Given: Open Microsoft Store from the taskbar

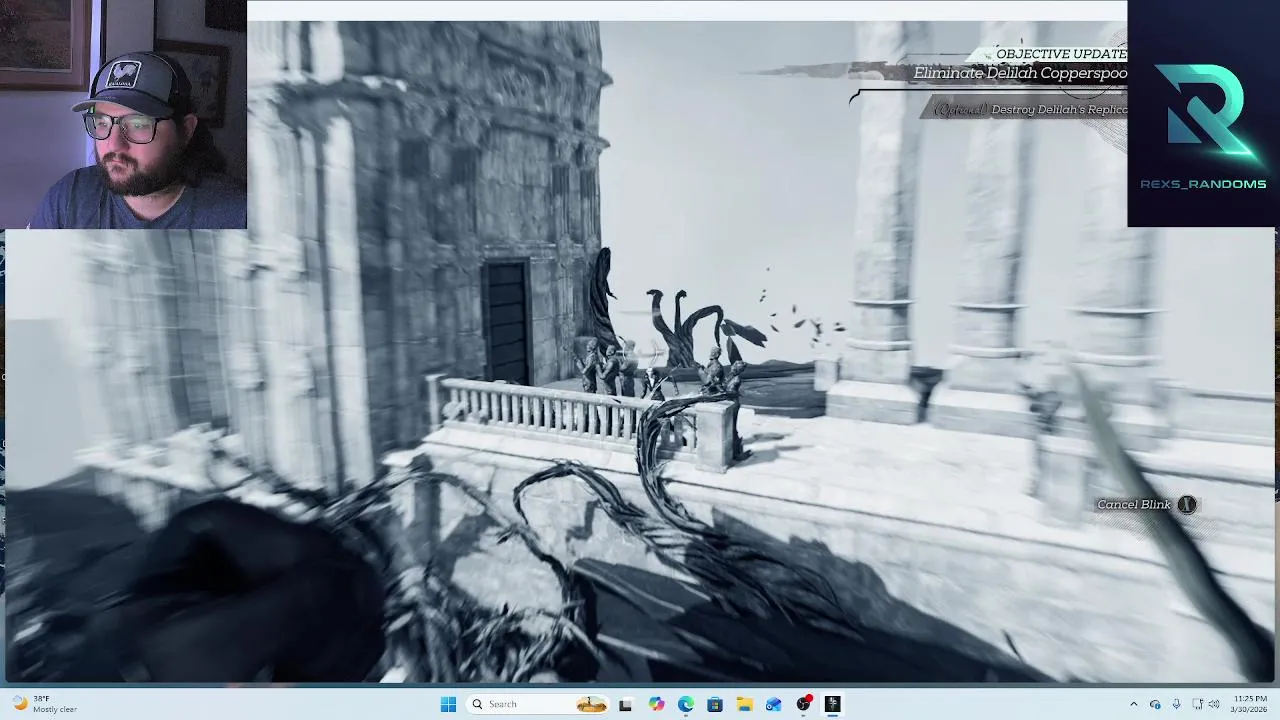Looking at the screenshot, I should pos(715,704).
